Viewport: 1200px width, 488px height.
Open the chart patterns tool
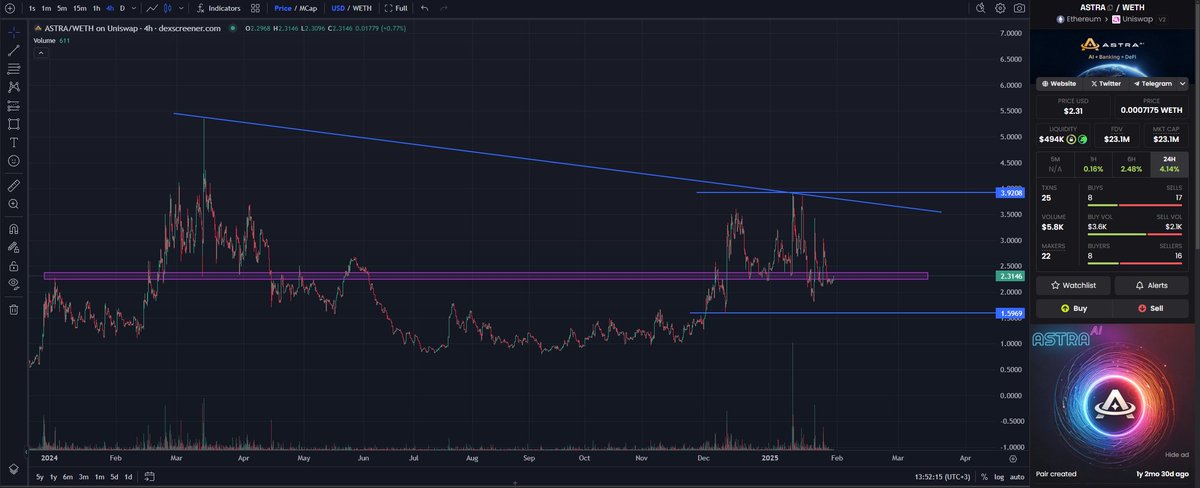(x=14, y=86)
